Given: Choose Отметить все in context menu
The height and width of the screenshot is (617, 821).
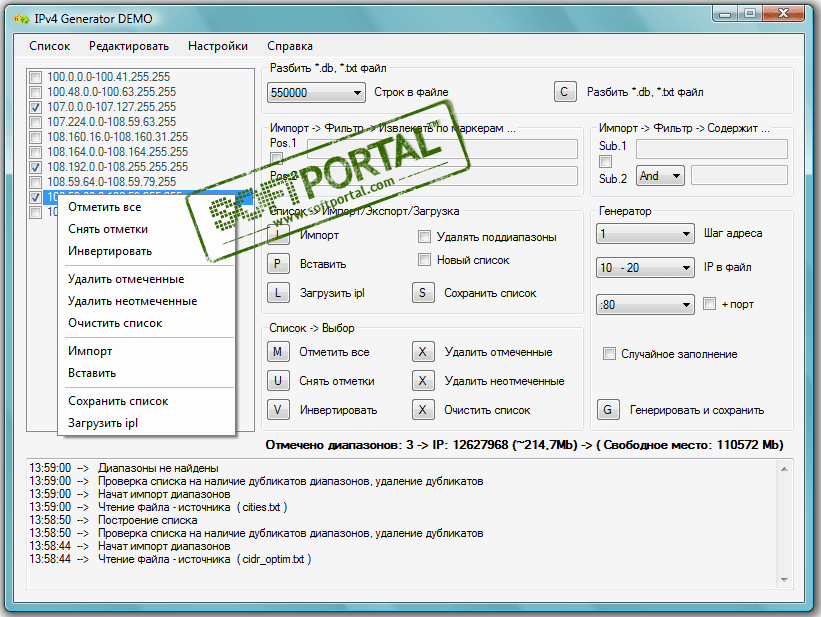Looking at the screenshot, I should coord(146,207).
